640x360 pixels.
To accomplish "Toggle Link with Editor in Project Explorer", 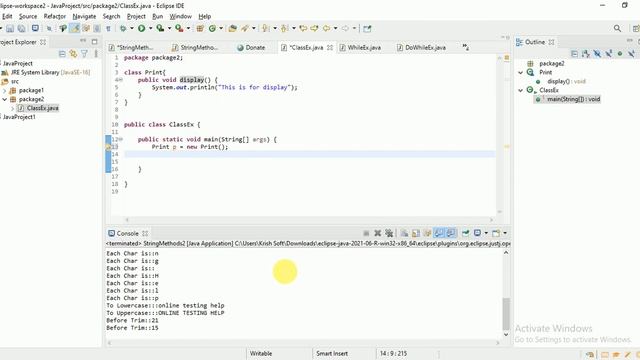I will 73,53.
